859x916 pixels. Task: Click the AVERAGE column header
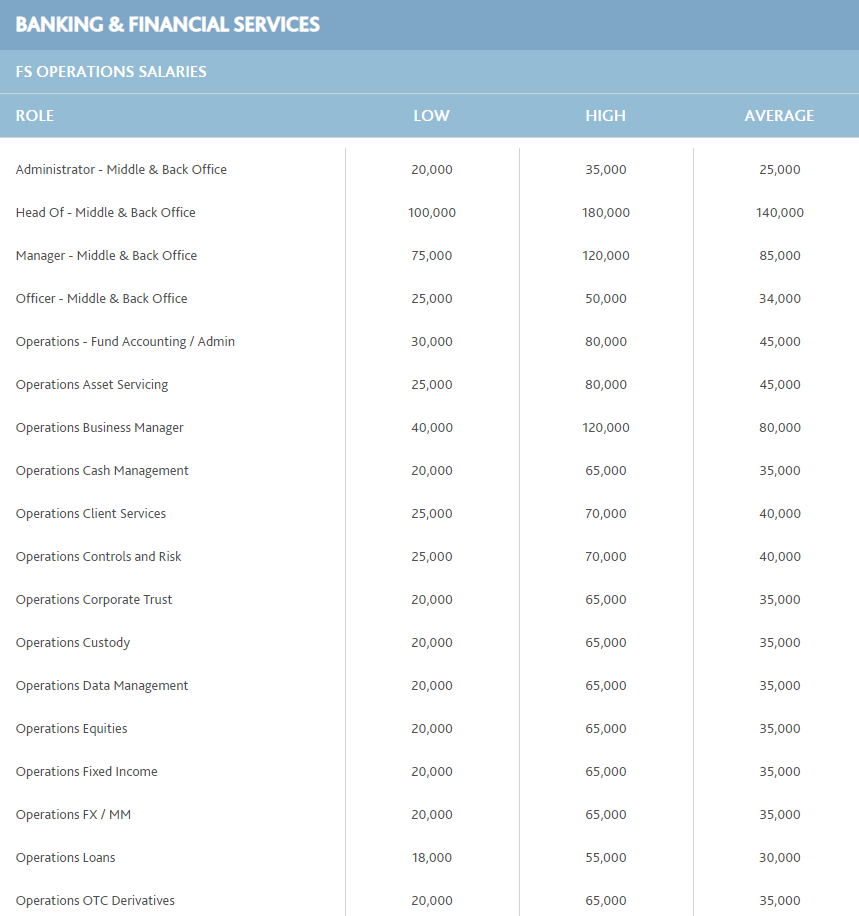[x=779, y=116]
